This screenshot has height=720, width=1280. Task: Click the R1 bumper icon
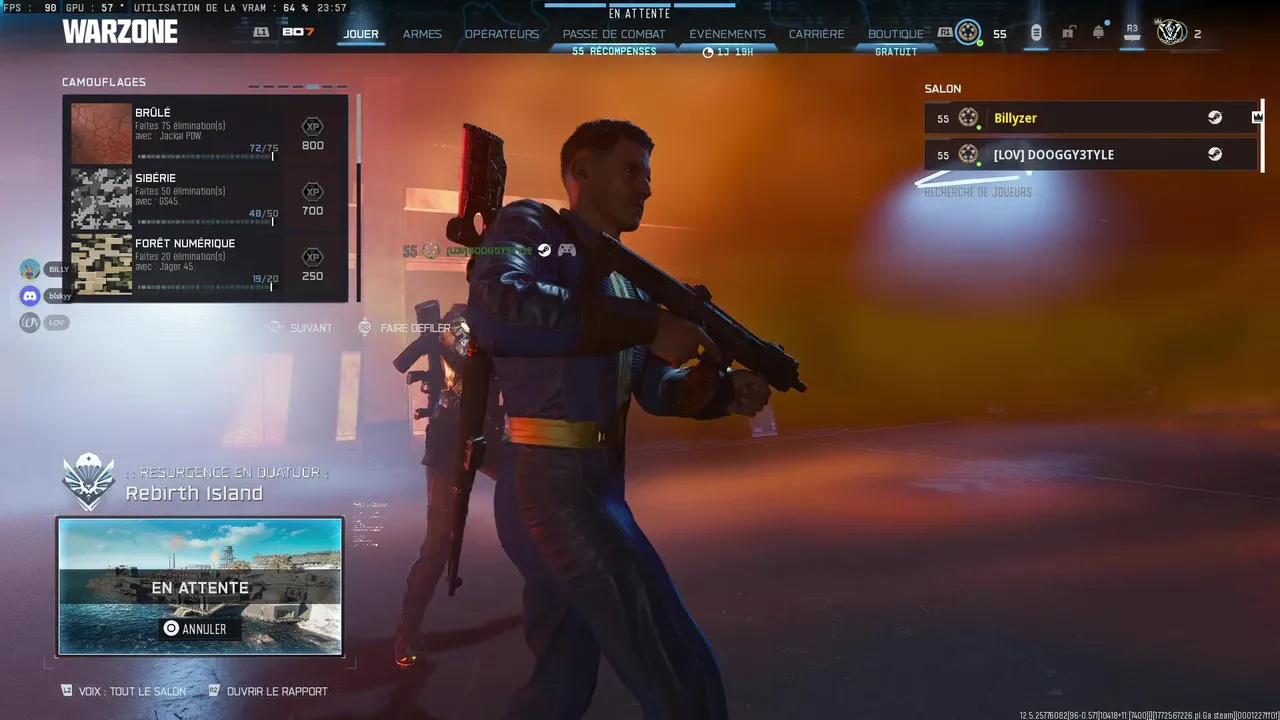click(x=944, y=32)
